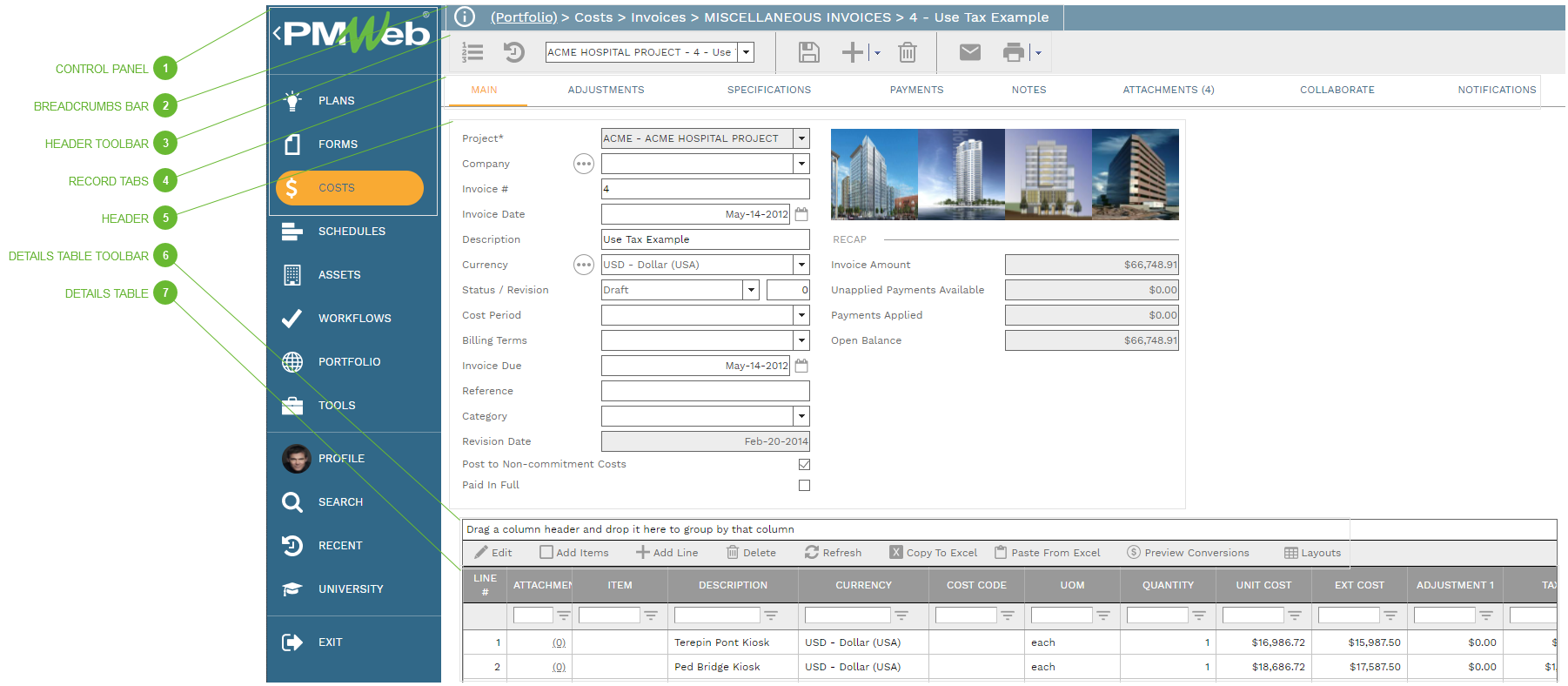Switch to the Notes tab
The height and width of the screenshot is (686, 1568).
pyautogui.click(x=1029, y=90)
